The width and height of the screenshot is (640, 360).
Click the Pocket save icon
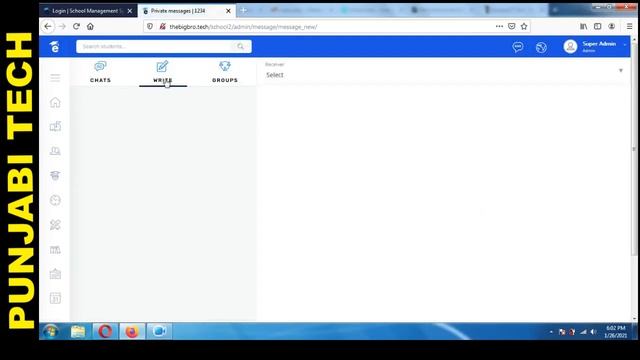point(511,26)
